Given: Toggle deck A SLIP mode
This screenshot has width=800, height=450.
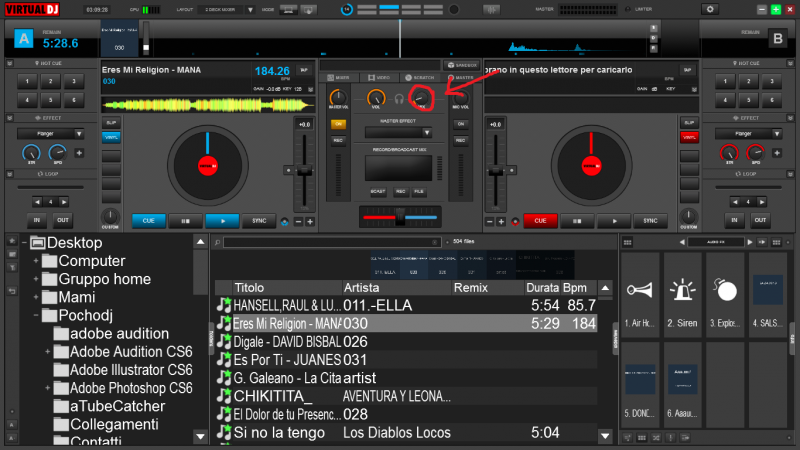Looking at the screenshot, I should click(x=111, y=123).
